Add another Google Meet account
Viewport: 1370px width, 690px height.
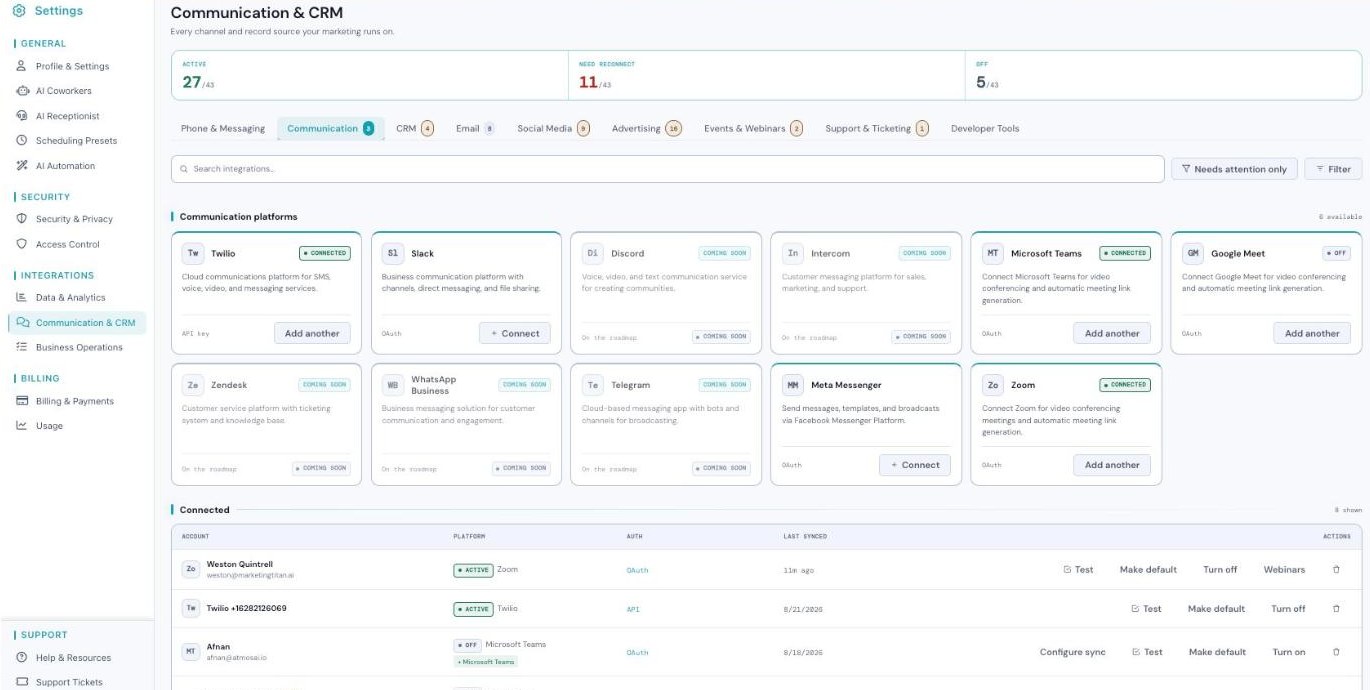1312,333
